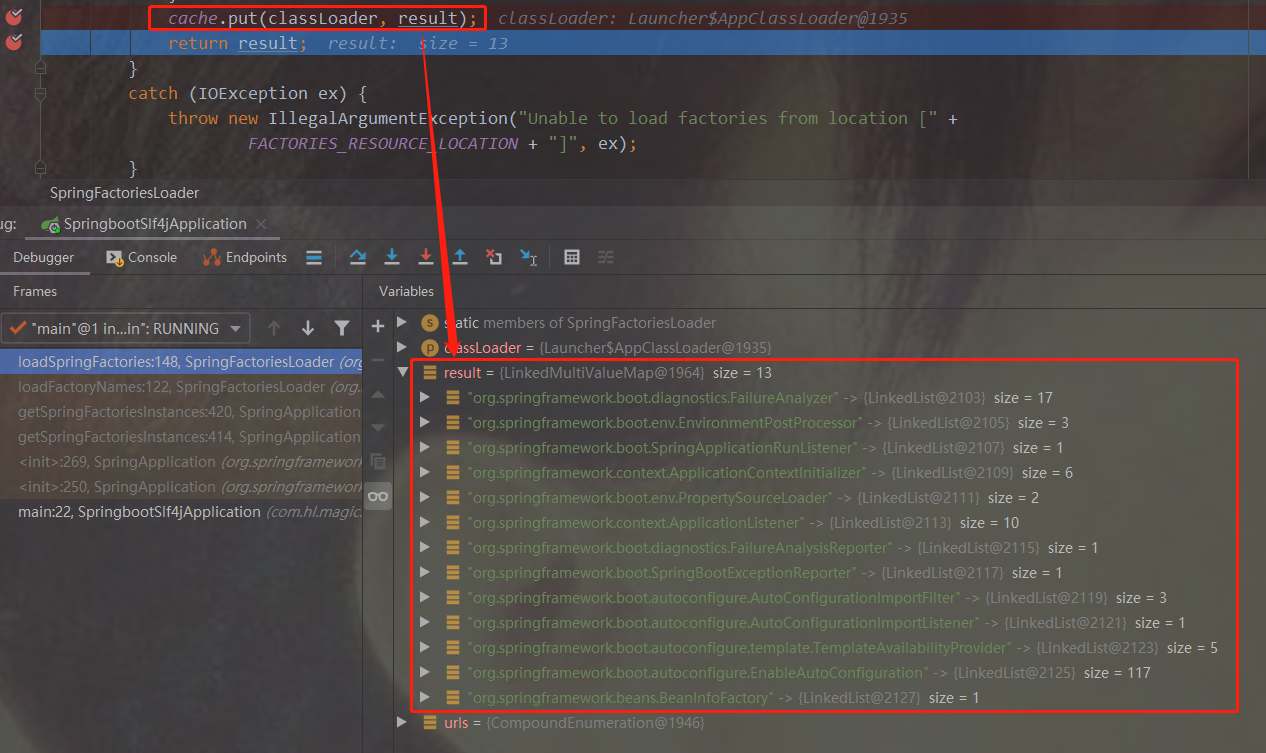Select getSpringFactoriesInstances:420 stack frame
The image size is (1266, 753).
(x=181, y=412)
